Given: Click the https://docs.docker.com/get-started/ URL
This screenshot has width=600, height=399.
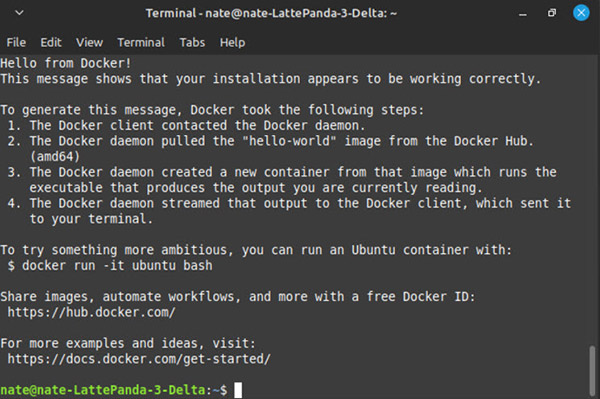Looking at the screenshot, I should click(x=139, y=359).
